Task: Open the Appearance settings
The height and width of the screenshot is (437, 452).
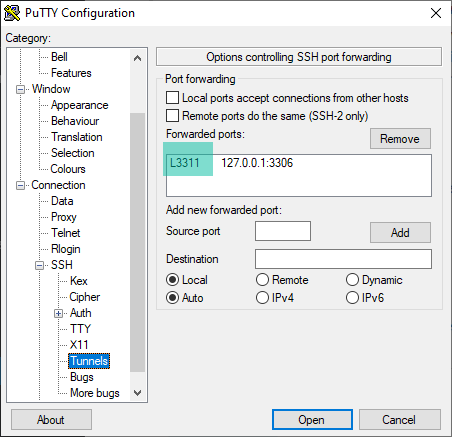Action: pyautogui.click(x=79, y=105)
